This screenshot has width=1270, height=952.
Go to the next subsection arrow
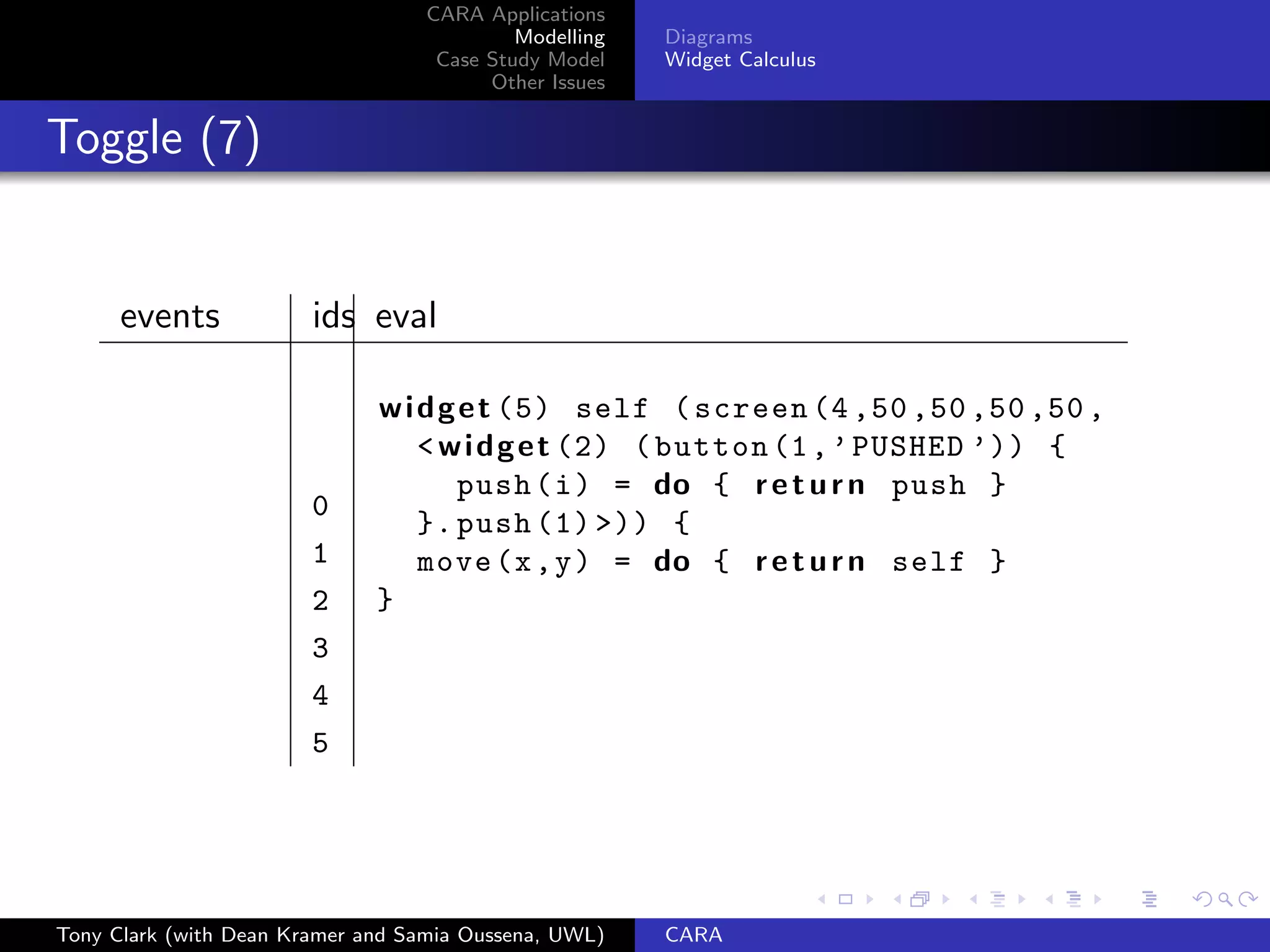click(1022, 899)
